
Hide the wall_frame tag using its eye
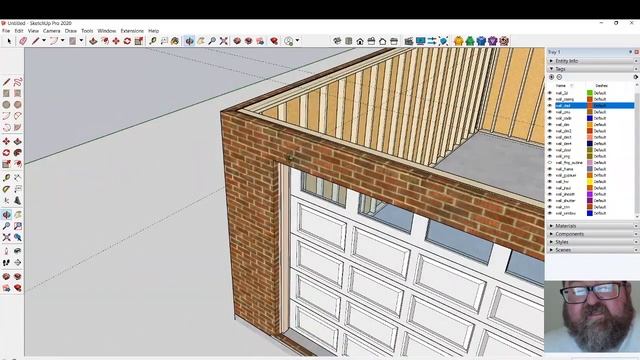550,169
